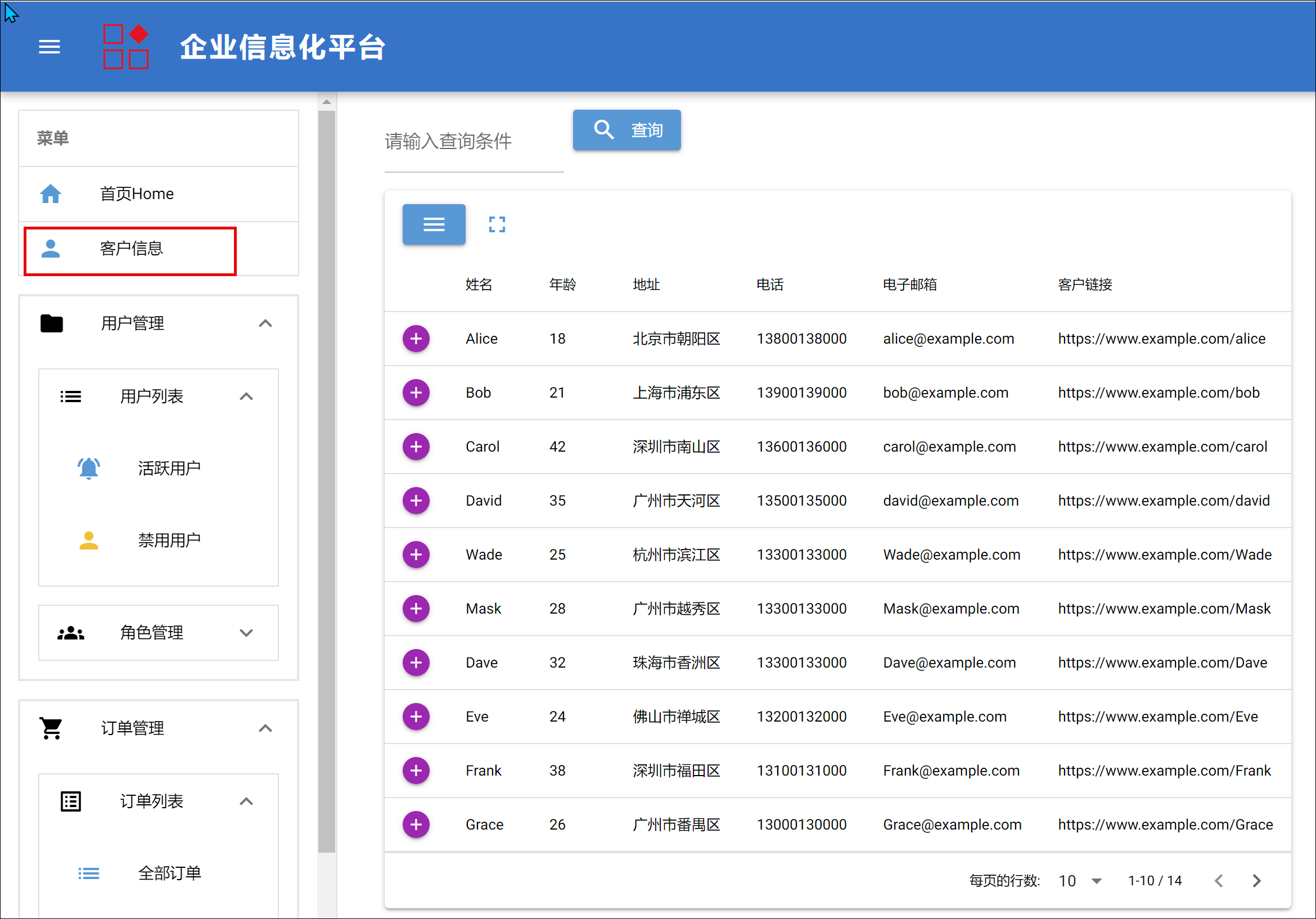
Task: Expand the 角色管理 section
Action: [x=246, y=633]
